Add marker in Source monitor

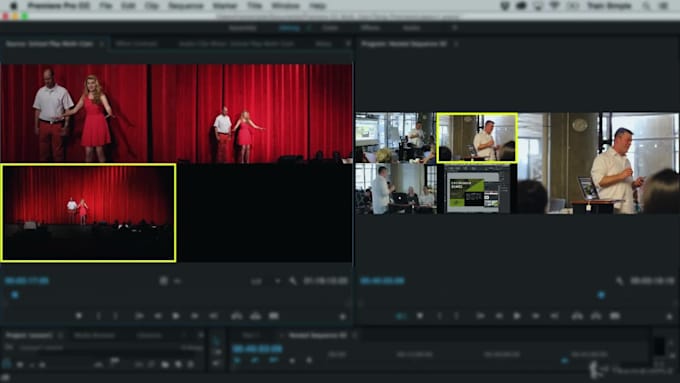point(79,316)
